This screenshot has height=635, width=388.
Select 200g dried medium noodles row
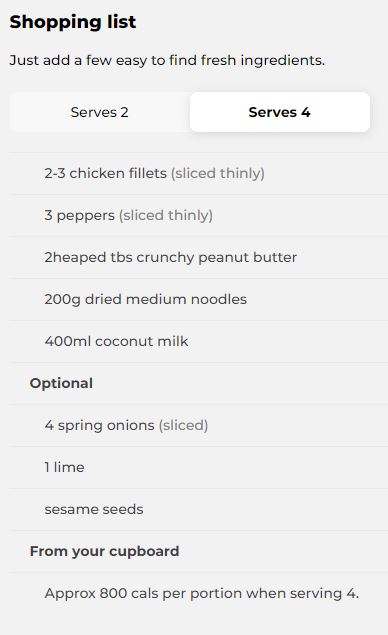(198, 299)
